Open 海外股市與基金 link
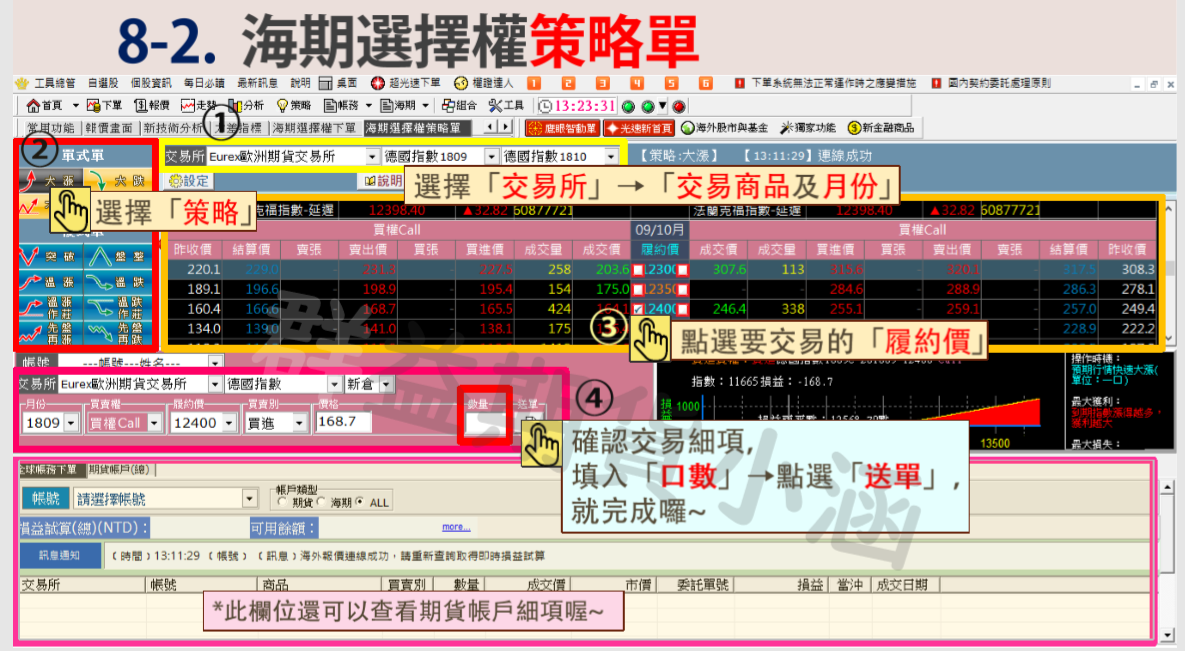Image resolution: width=1185 pixels, height=651 pixels. click(x=725, y=128)
